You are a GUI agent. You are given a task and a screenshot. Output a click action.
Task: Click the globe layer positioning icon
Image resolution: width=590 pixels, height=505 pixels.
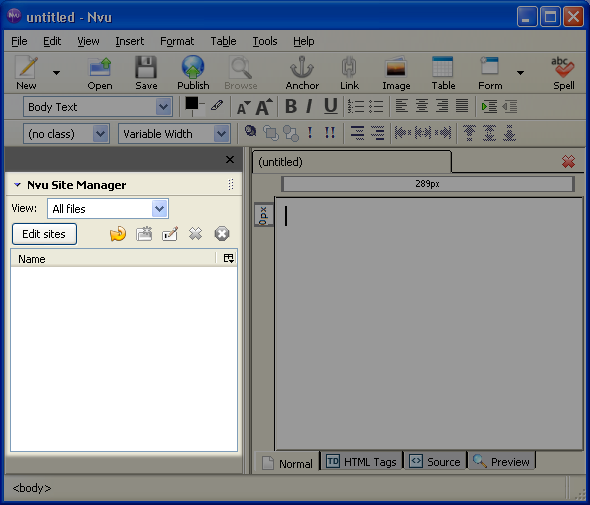(251, 131)
